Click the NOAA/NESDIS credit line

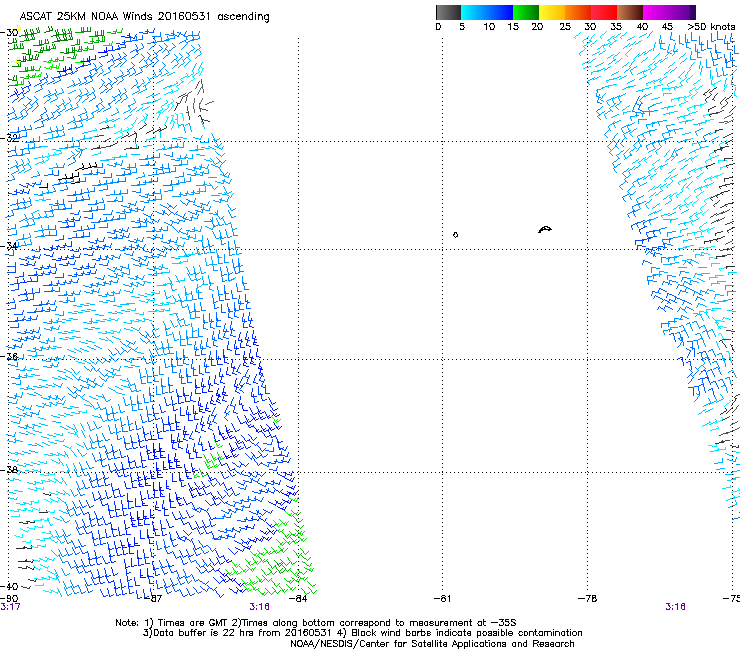tap(432, 644)
